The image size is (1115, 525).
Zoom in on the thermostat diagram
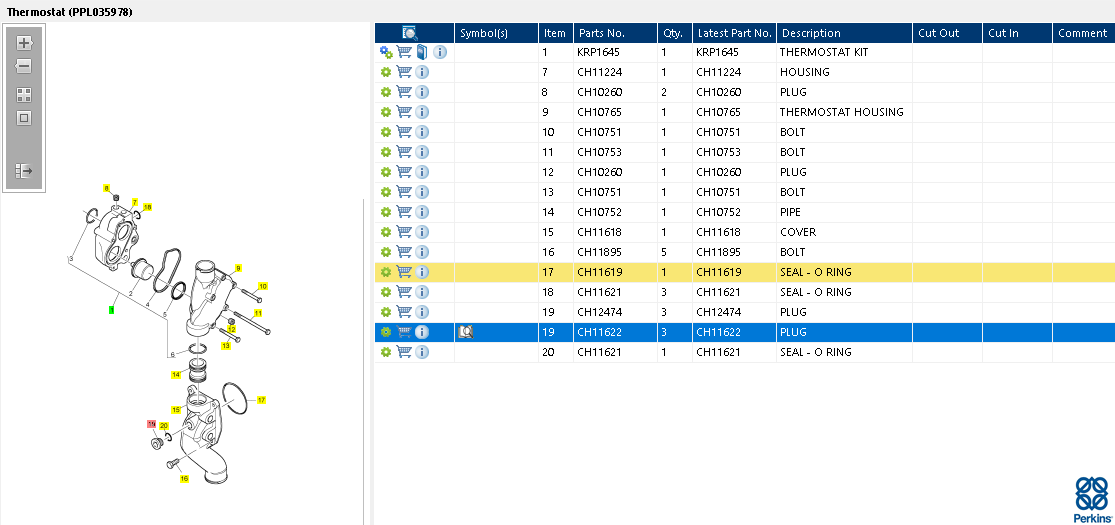(x=24, y=43)
